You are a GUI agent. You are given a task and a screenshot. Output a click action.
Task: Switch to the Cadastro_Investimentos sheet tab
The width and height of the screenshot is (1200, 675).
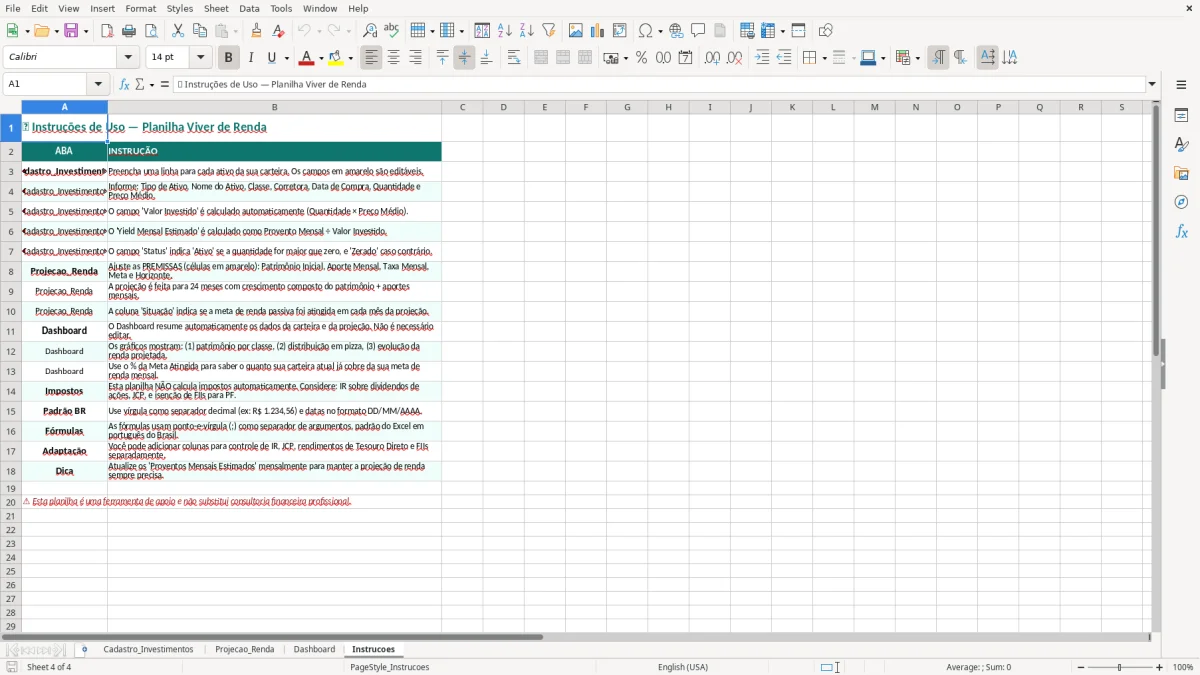click(x=148, y=649)
